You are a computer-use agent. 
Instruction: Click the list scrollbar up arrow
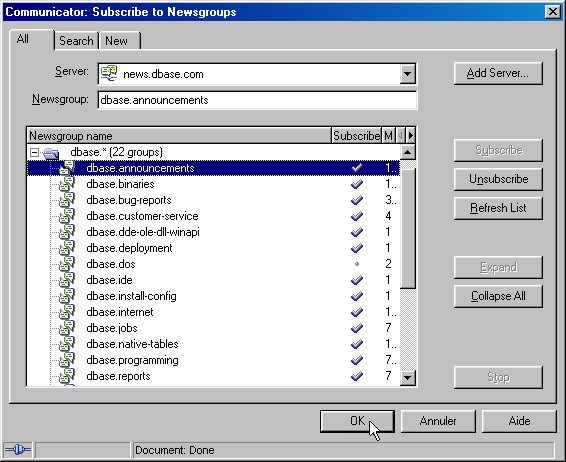[408, 152]
